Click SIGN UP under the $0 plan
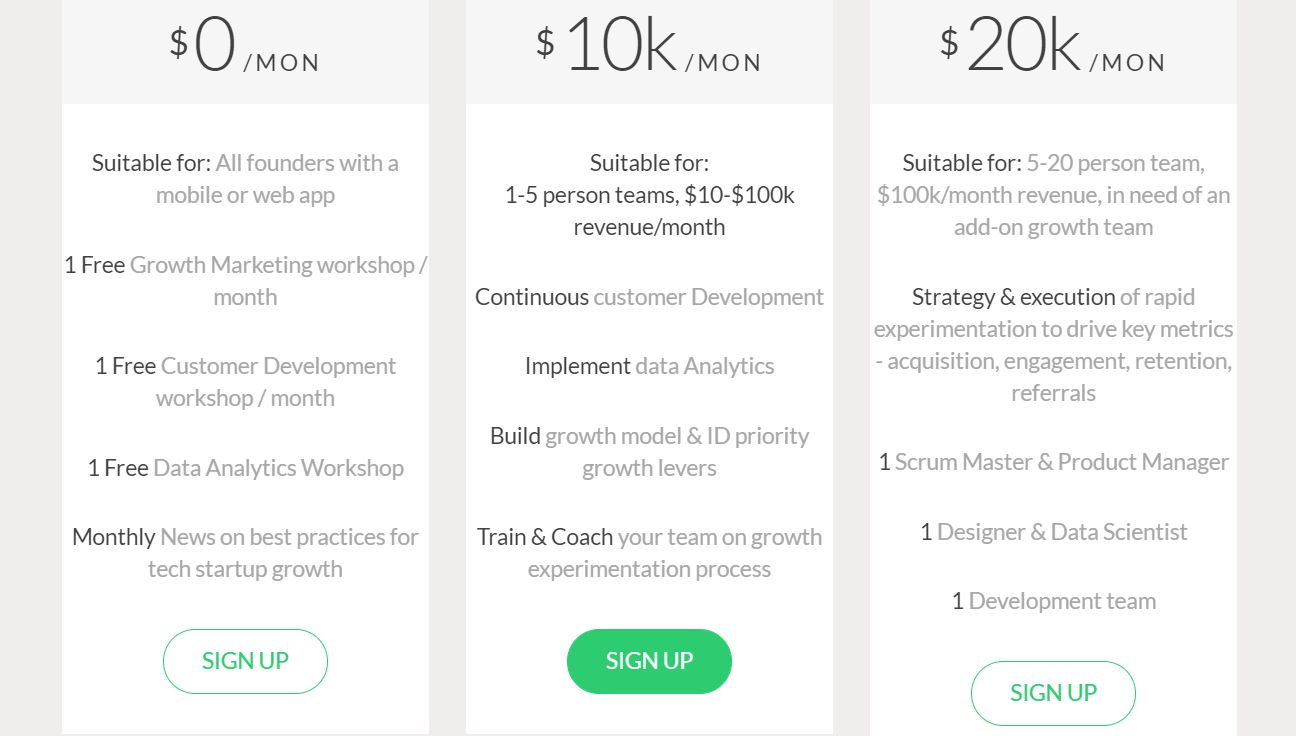1296x736 pixels. (x=245, y=661)
